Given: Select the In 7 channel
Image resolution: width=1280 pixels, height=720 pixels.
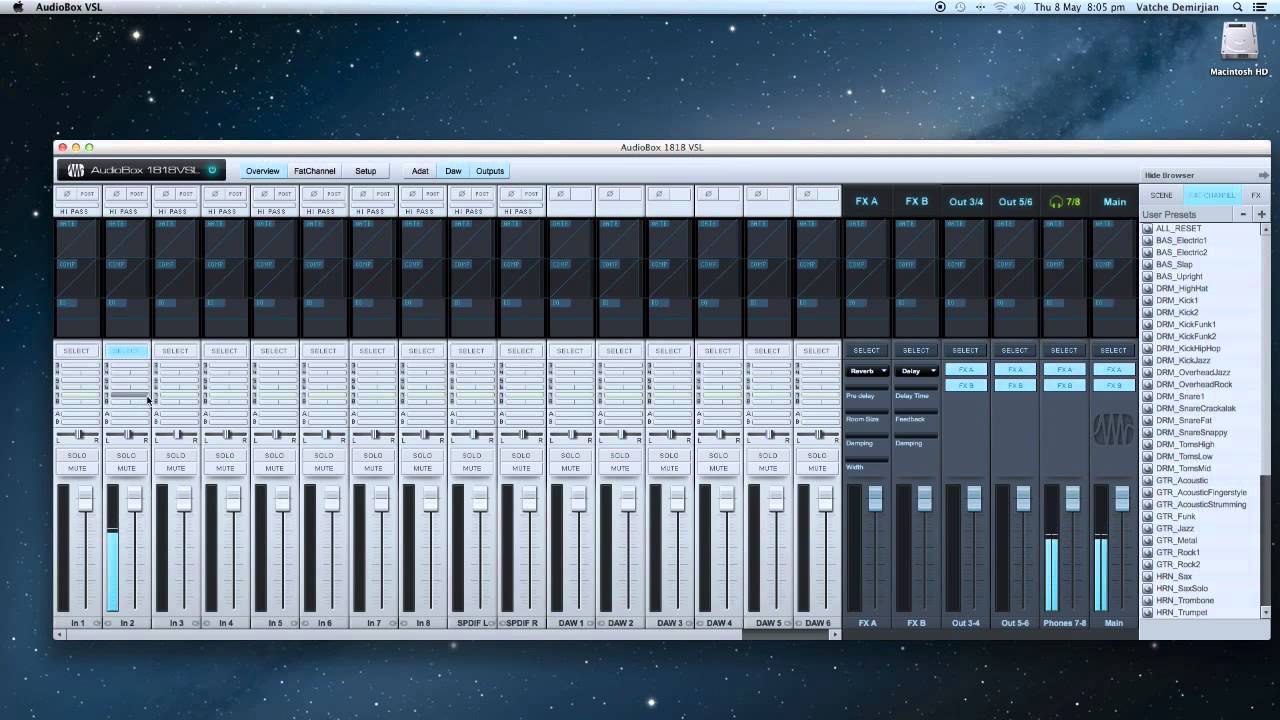Looking at the screenshot, I should pyautogui.click(x=373, y=351).
